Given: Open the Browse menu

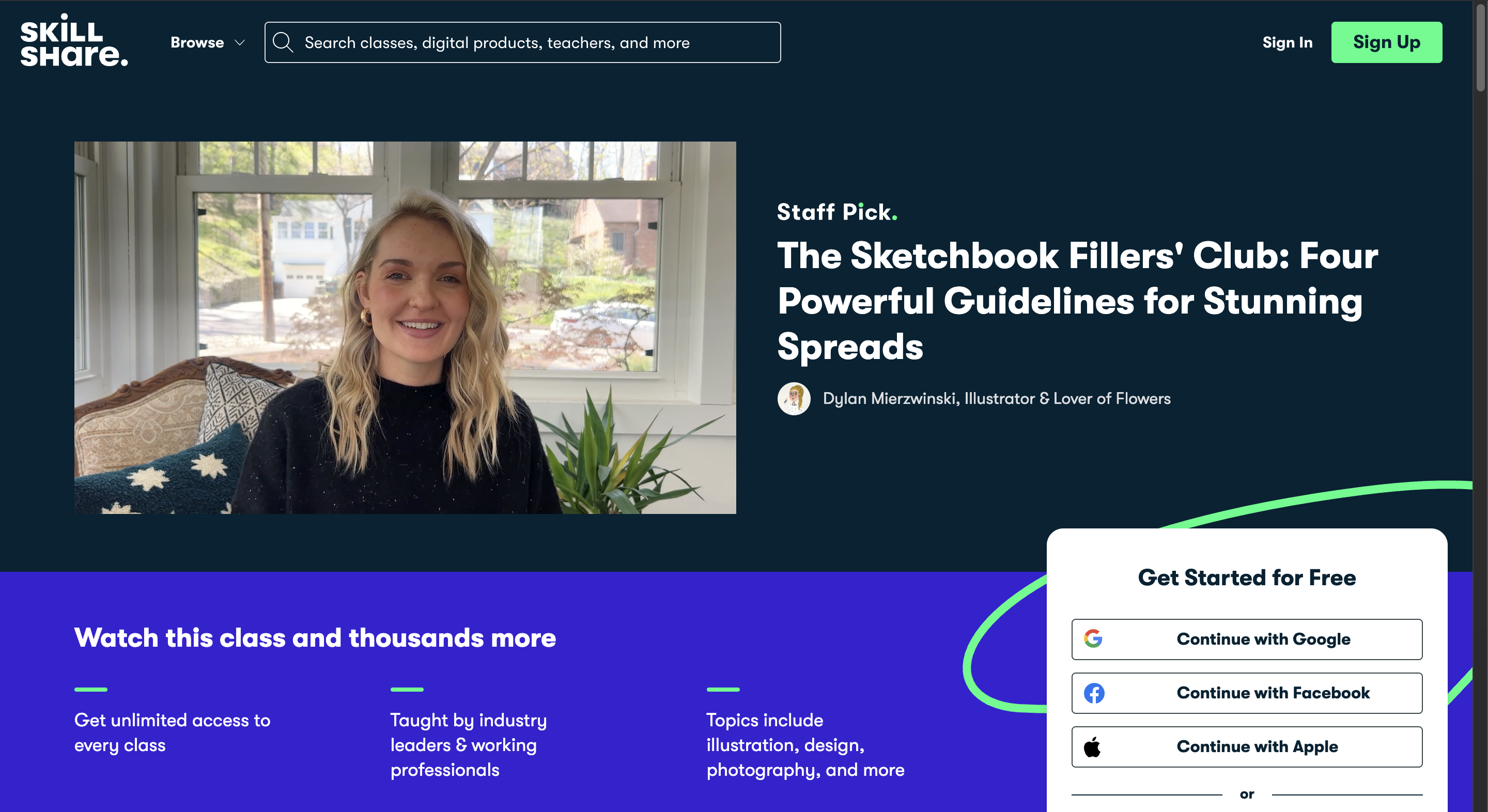Looking at the screenshot, I should point(207,43).
